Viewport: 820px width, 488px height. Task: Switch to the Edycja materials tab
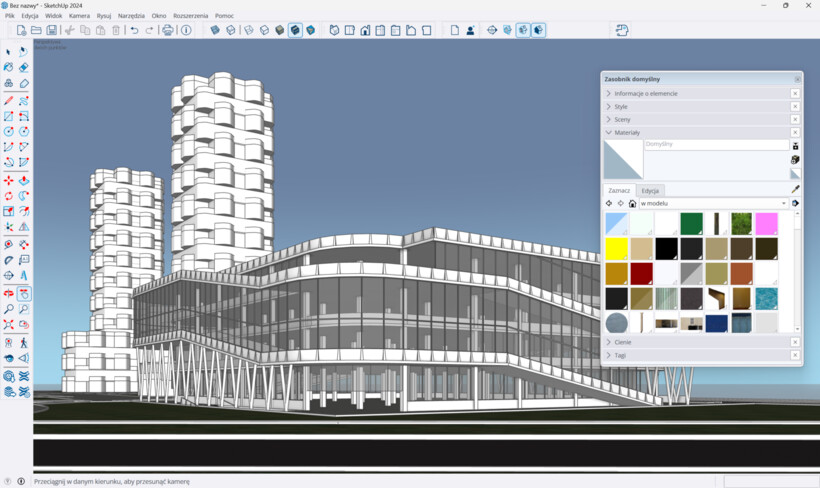(x=650, y=190)
